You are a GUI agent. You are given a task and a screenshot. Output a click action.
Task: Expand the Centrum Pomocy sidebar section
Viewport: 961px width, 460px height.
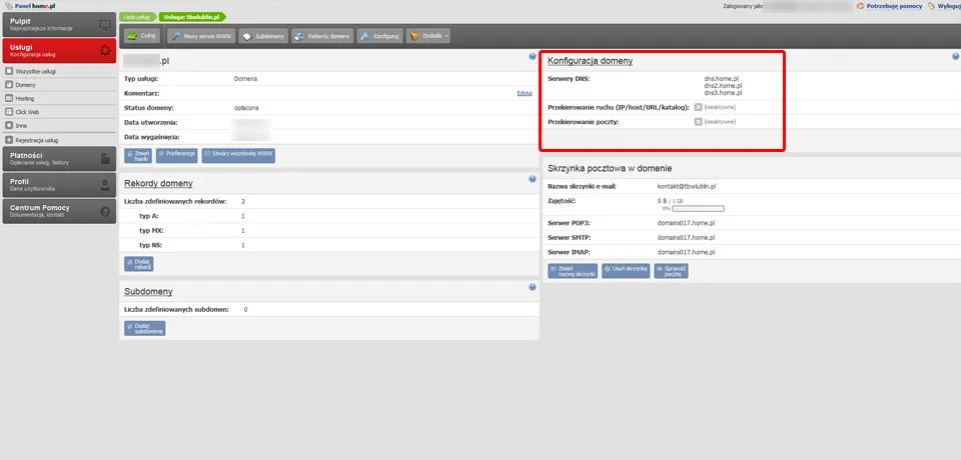57,210
